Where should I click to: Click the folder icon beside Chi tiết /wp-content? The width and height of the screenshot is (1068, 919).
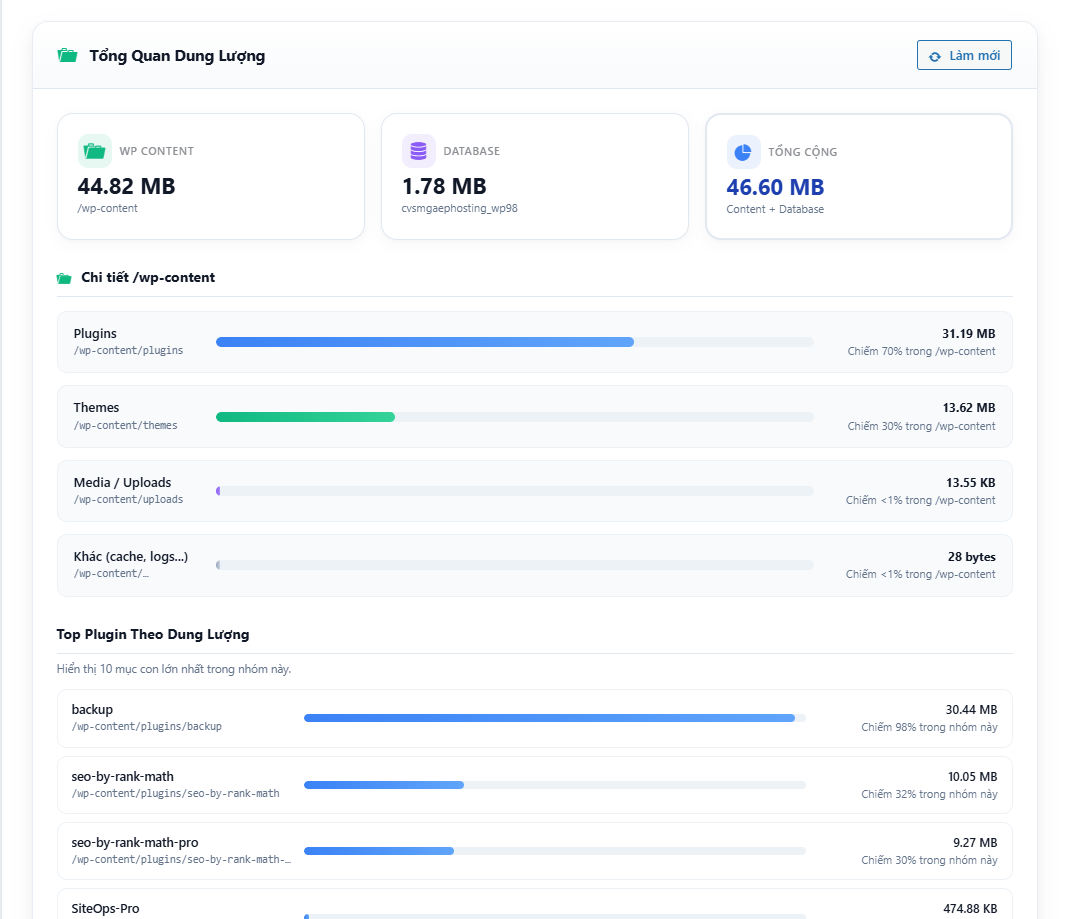pos(64,278)
